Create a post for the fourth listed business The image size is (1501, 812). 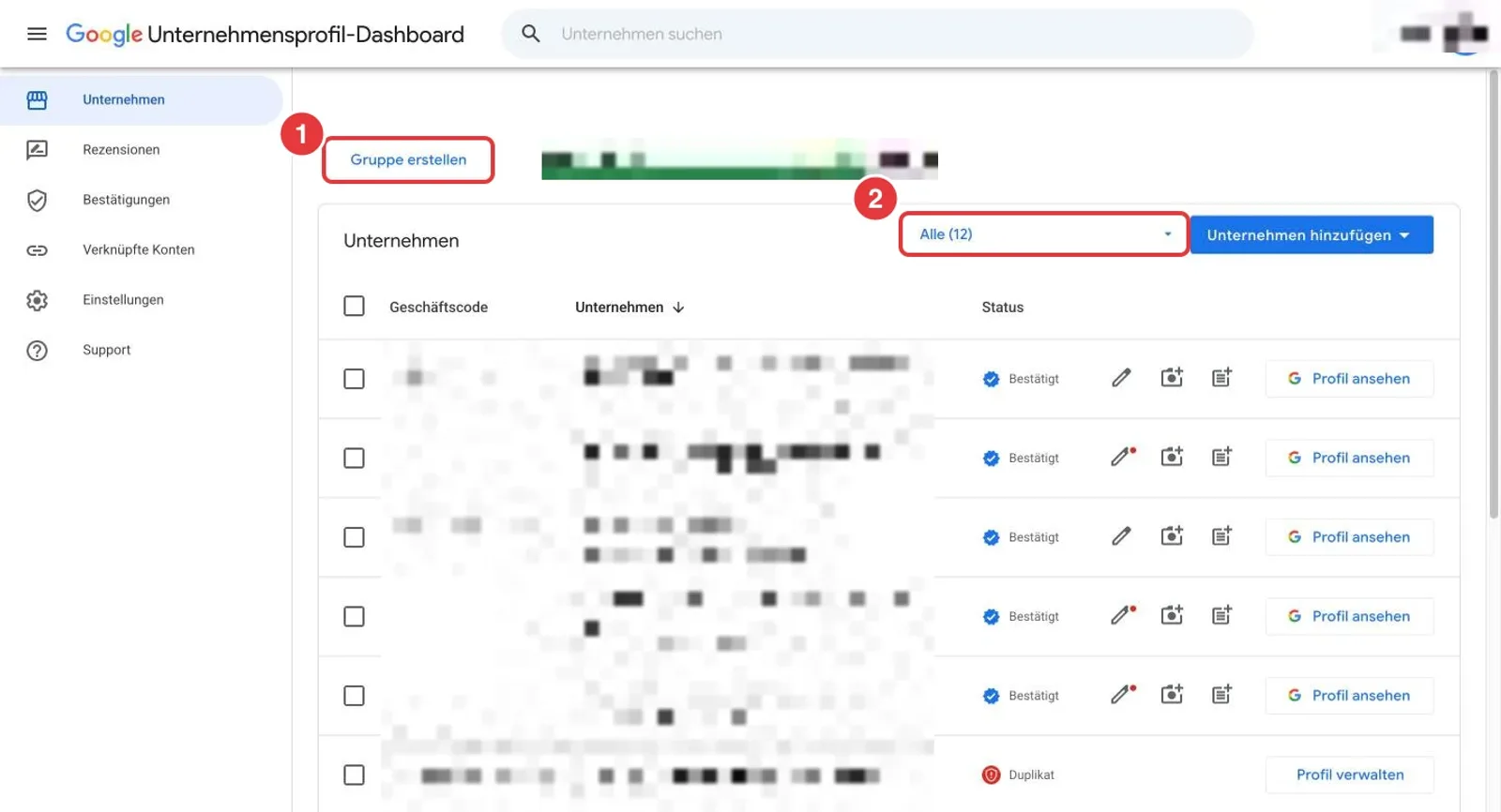pyautogui.click(x=1221, y=615)
